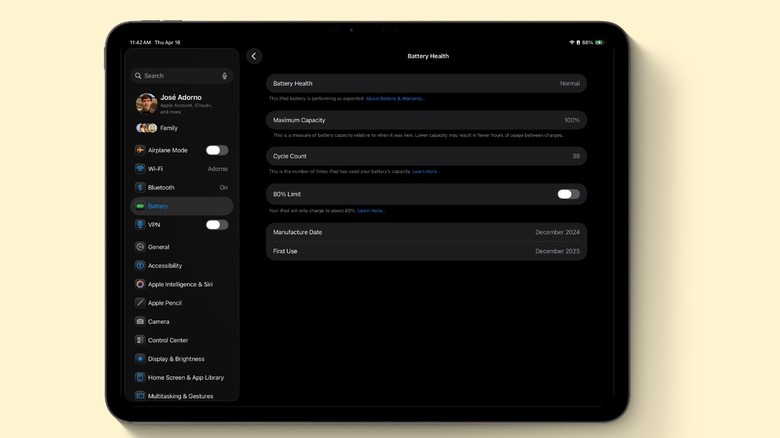
Task: Open Bluetooth settings
Action: (182, 187)
